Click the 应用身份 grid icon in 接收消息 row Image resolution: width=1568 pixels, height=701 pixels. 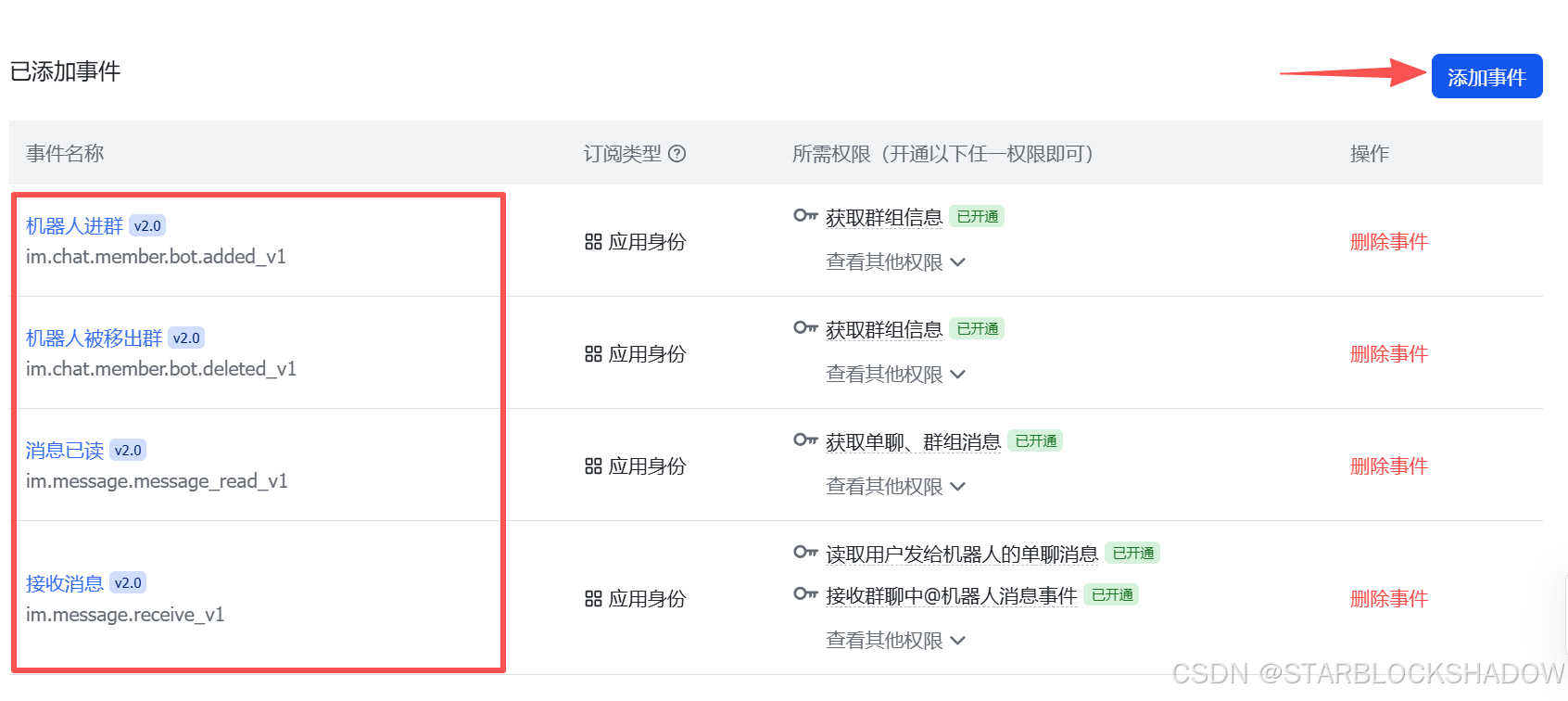click(593, 597)
